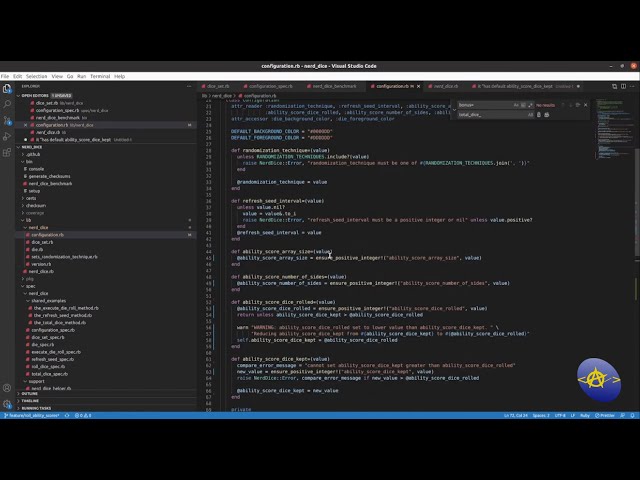Close the configuration.rb tab
Screen dimensions: 640x480
(418, 86)
